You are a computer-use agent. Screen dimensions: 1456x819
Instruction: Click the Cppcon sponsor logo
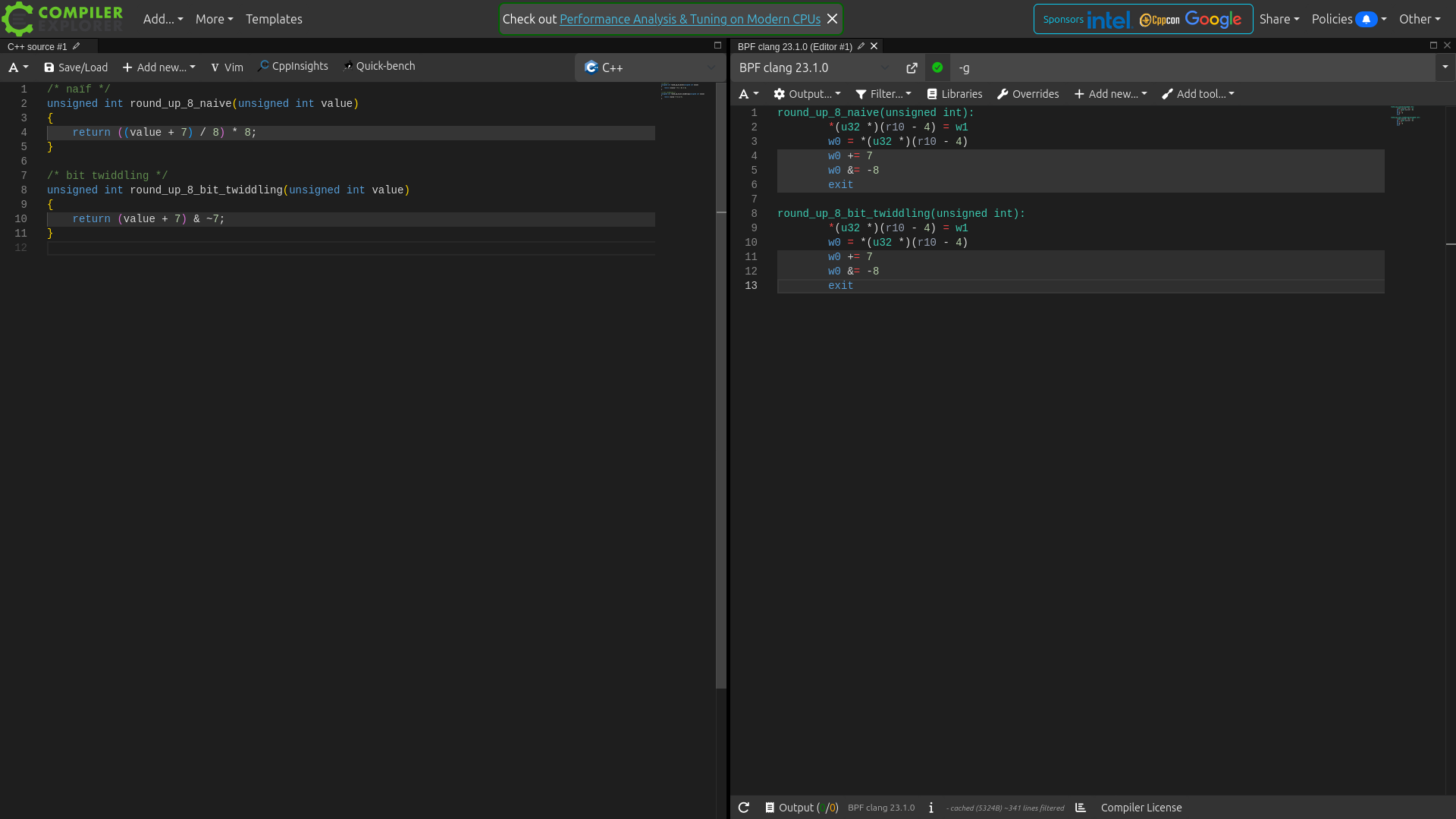coord(1159,20)
